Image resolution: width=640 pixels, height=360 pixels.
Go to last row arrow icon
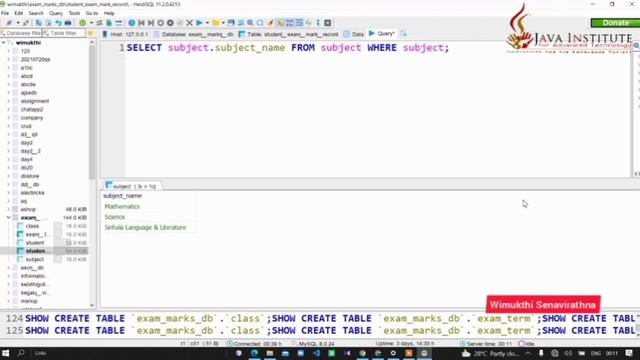click(151, 23)
